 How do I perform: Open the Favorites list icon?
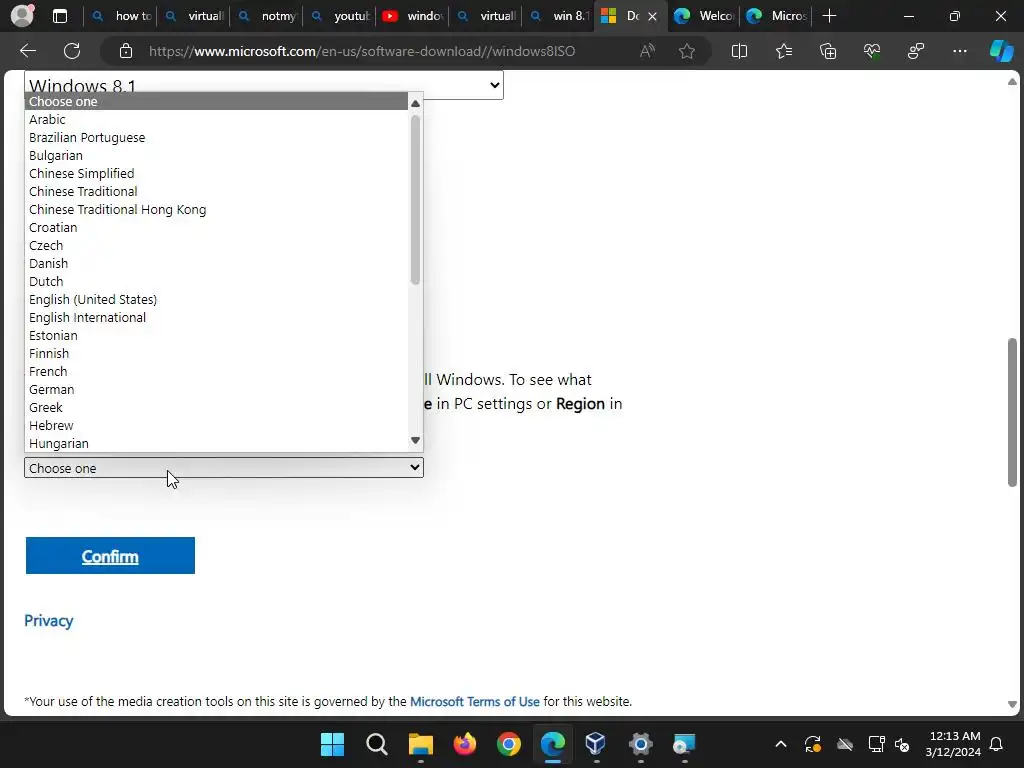click(x=784, y=51)
